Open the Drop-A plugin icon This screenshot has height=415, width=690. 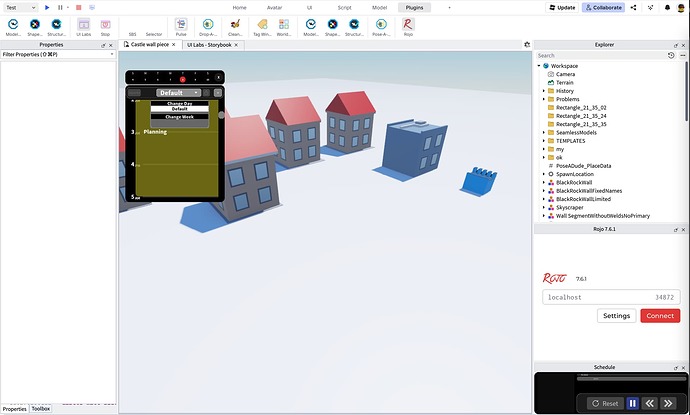(x=208, y=27)
